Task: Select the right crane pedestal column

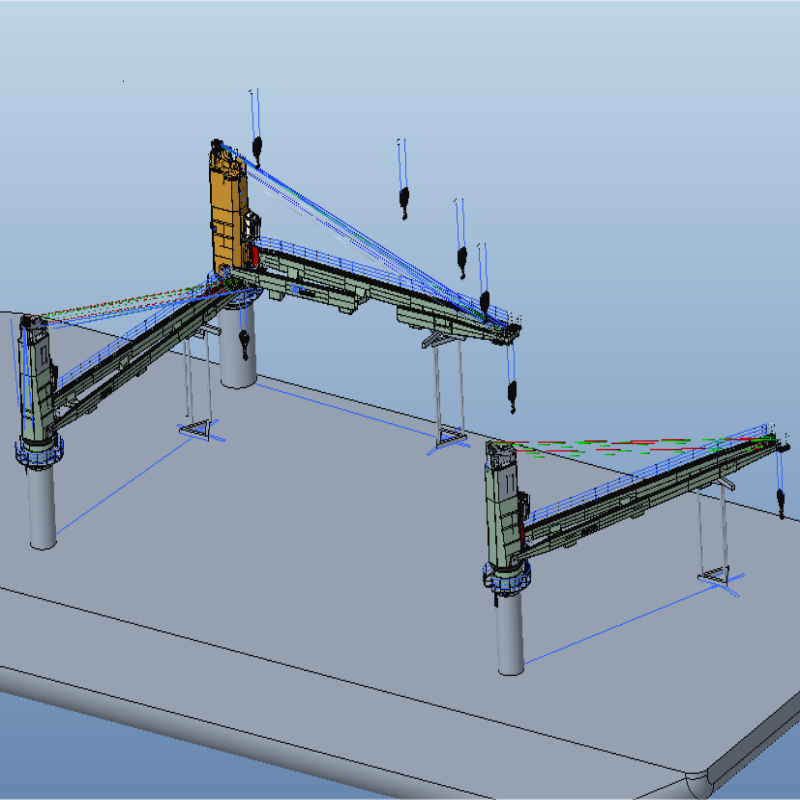Action: pos(510,632)
